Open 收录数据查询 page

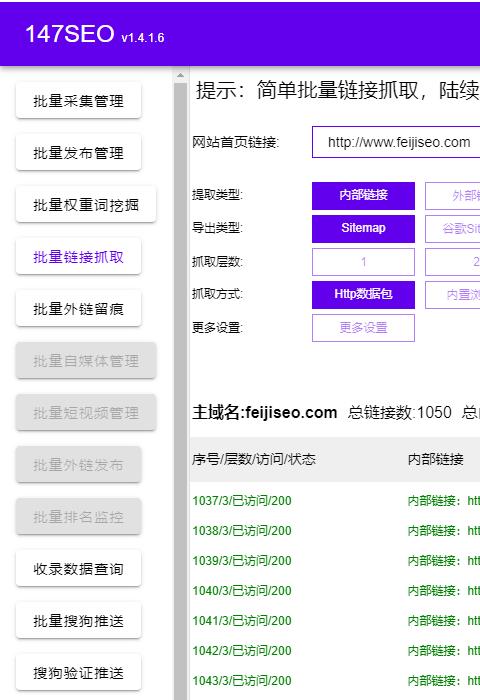pyautogui.click(x=79, y=569)
